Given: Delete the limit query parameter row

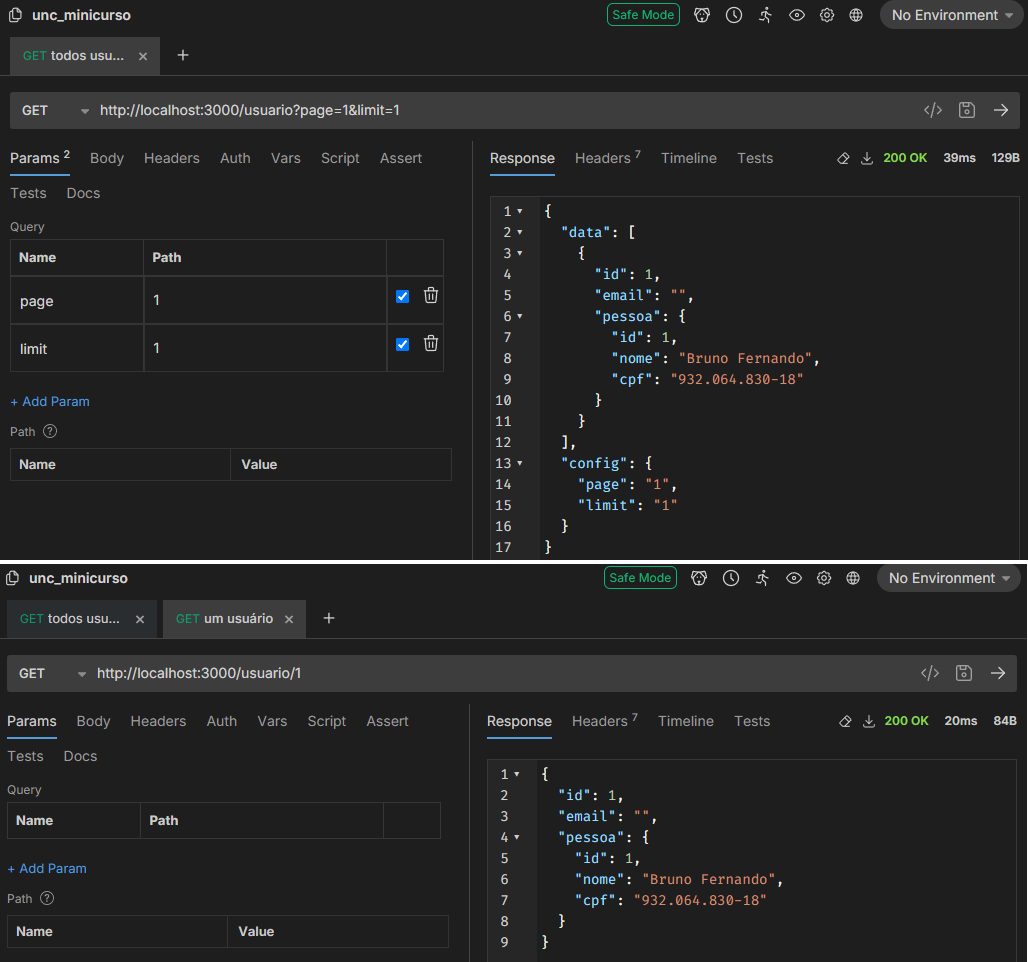Looking at the screenshot, I should pyautogui.click(x=431, y=343).
